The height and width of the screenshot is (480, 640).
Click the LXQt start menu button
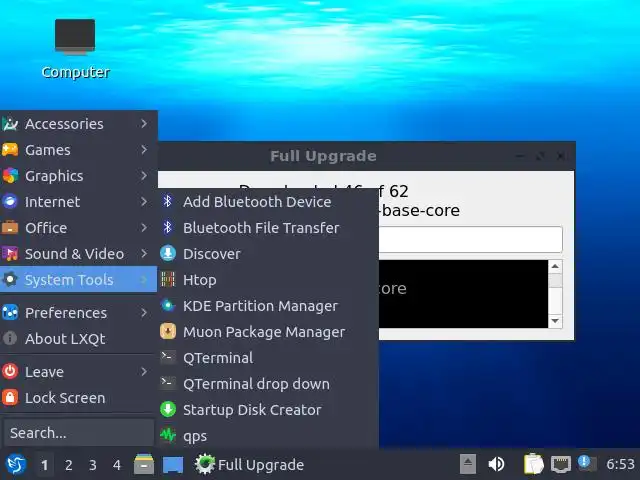pyautogui.click(x=16, y=464)
